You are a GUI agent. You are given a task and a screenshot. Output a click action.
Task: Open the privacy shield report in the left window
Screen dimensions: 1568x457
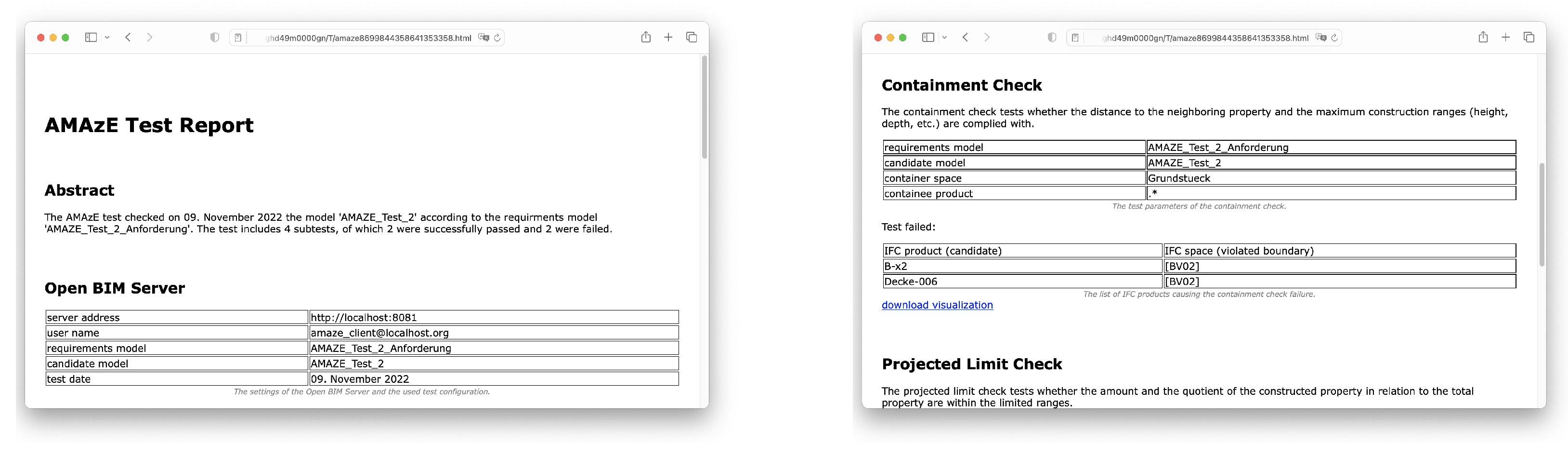click(x=214, y=38)
